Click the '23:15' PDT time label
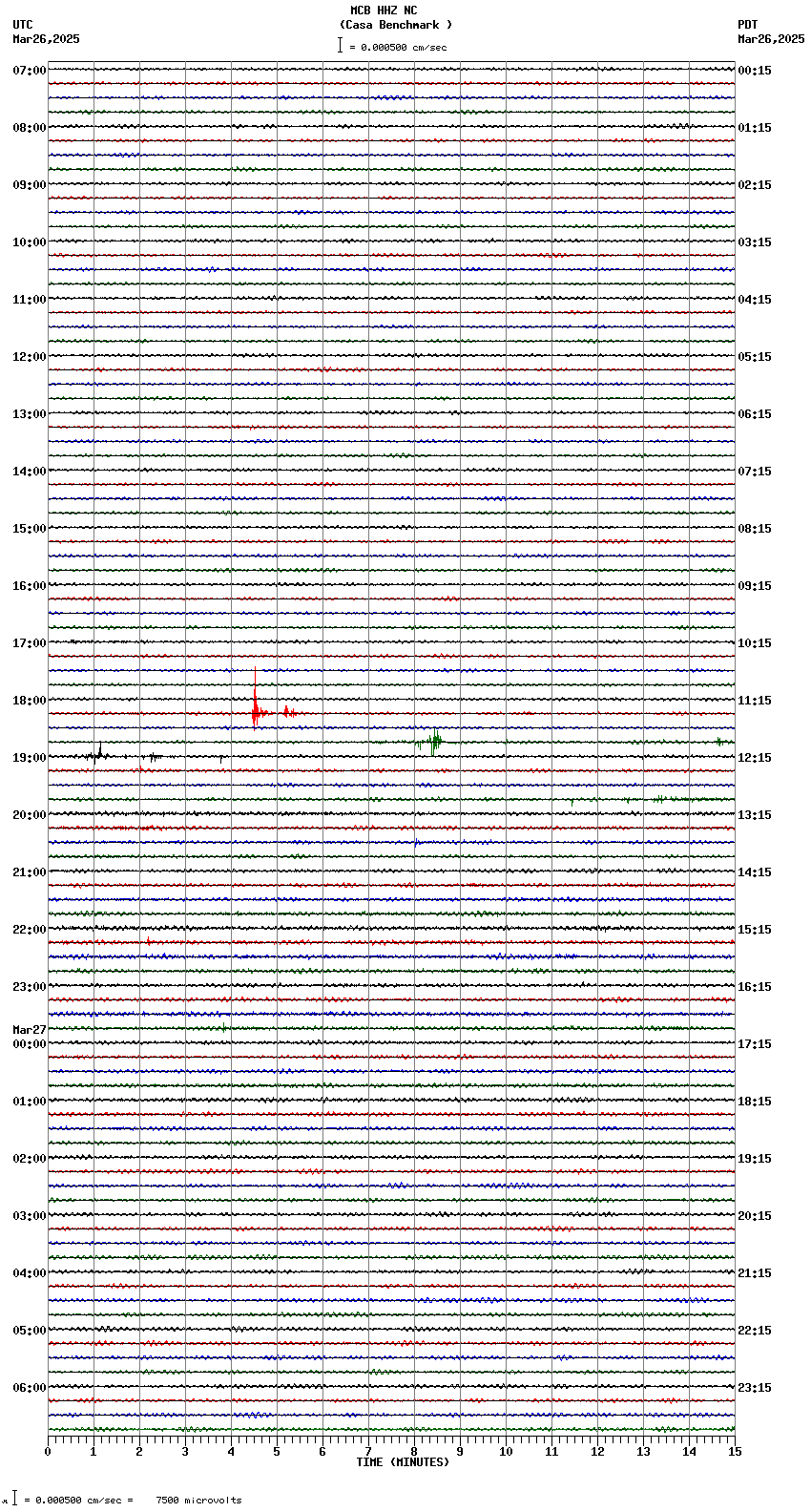The width and height of the screenshot is (811, 1512). 755,1388
